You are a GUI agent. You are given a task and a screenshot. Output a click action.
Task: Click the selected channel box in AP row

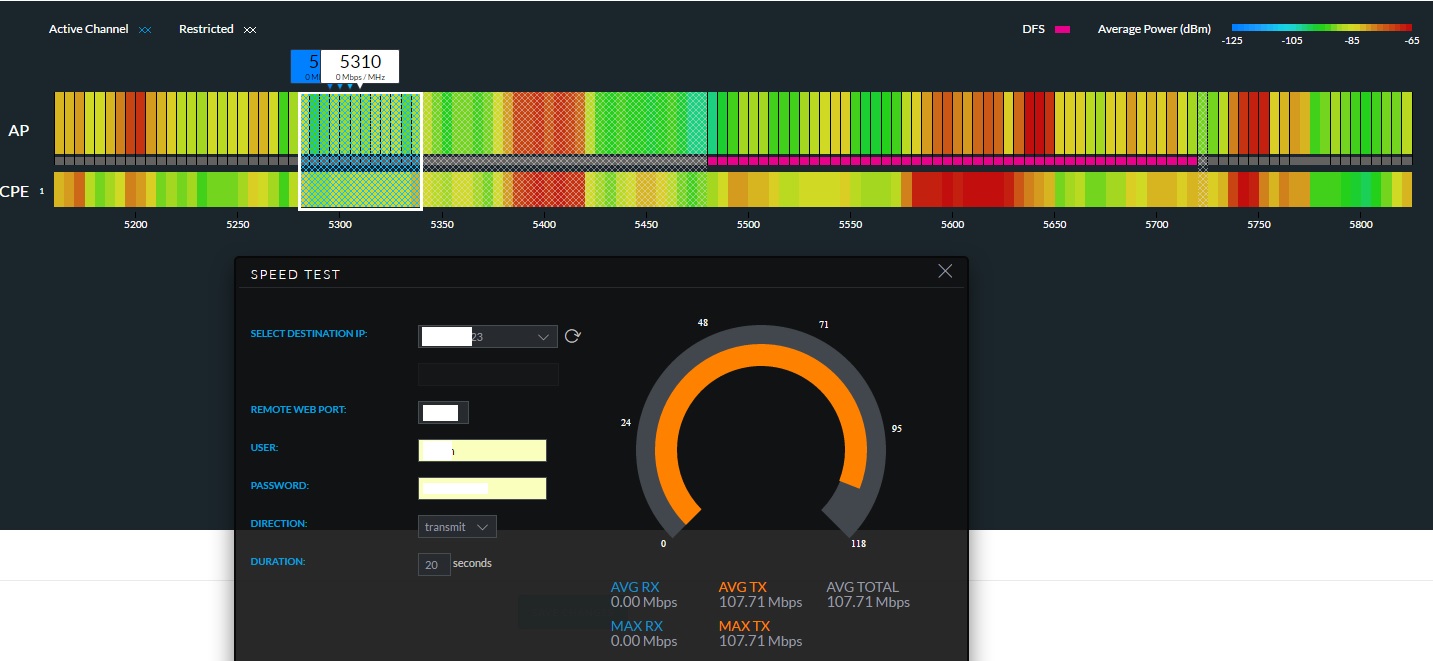tap(360, 122)
